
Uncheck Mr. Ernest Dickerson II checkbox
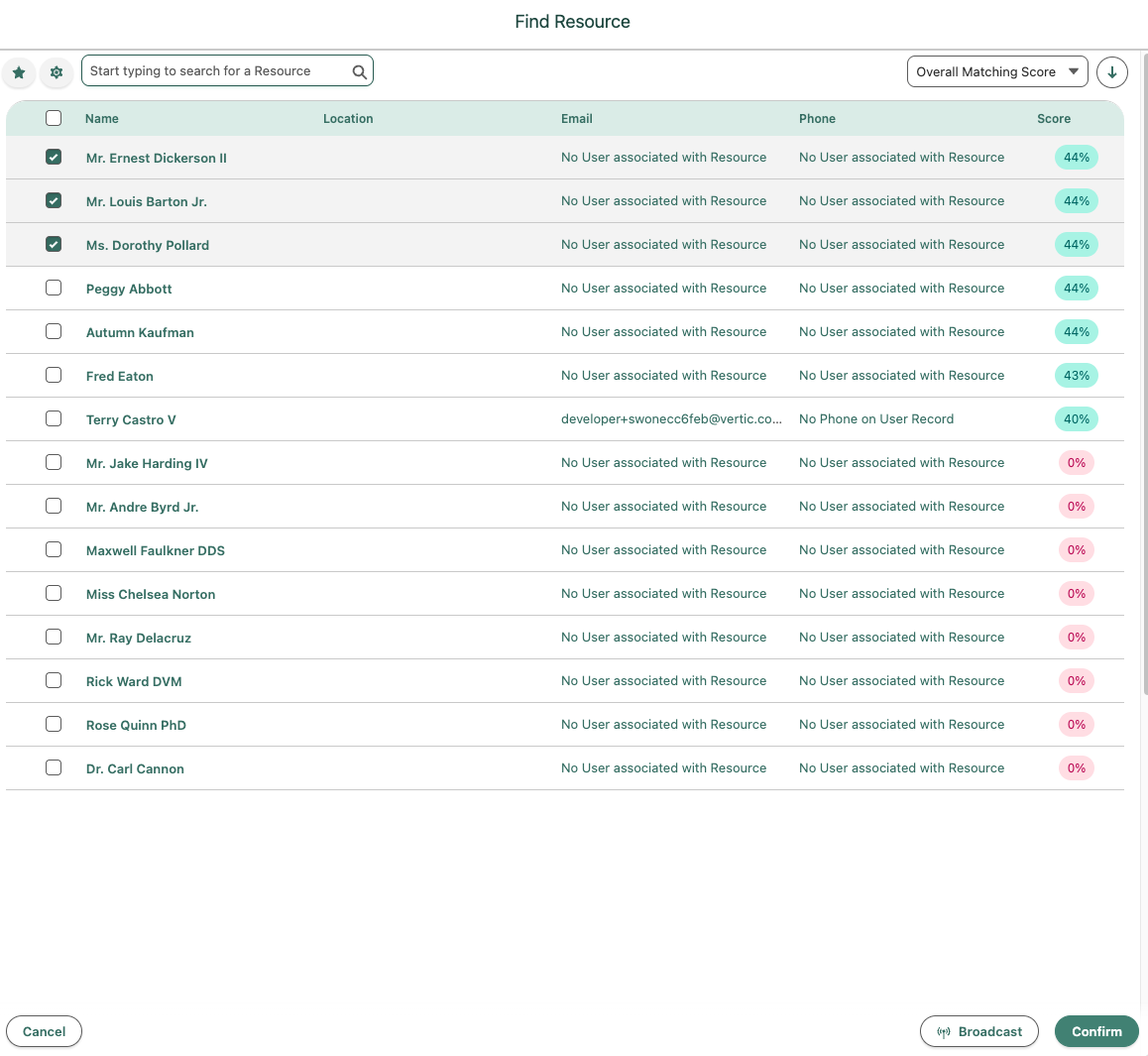54,158
